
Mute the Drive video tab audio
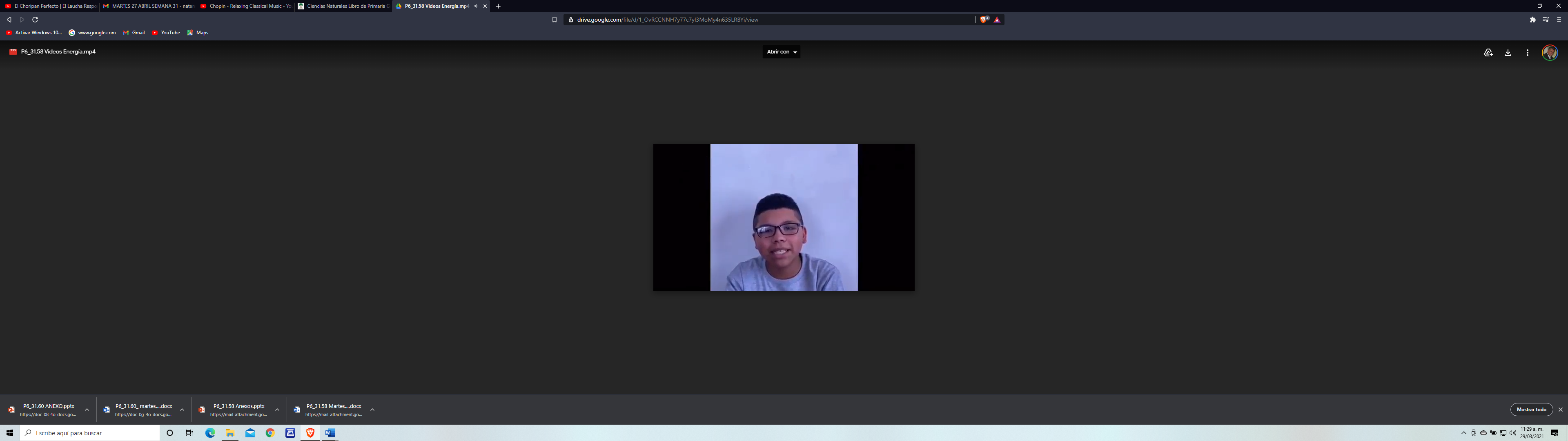tap(476, 6)
